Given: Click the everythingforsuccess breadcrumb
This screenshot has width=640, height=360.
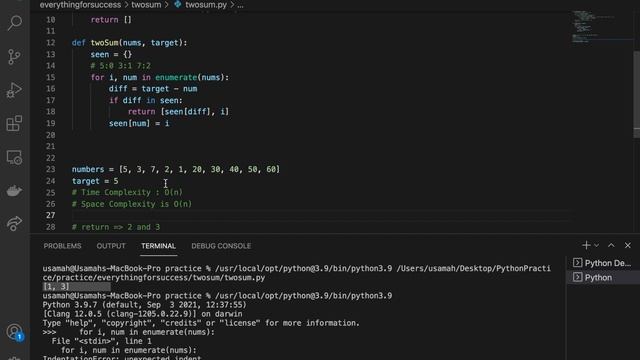Looking at the screenshot, I should (80, 5).
